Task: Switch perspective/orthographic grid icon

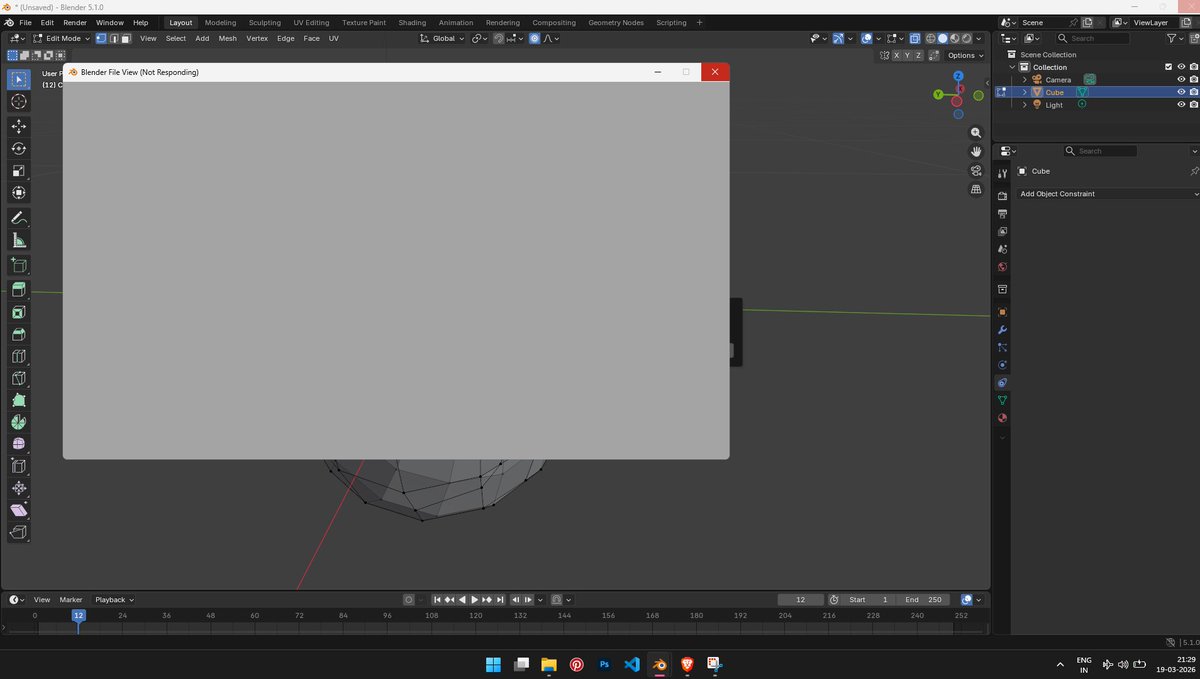Action: click(x=976, y=190)
